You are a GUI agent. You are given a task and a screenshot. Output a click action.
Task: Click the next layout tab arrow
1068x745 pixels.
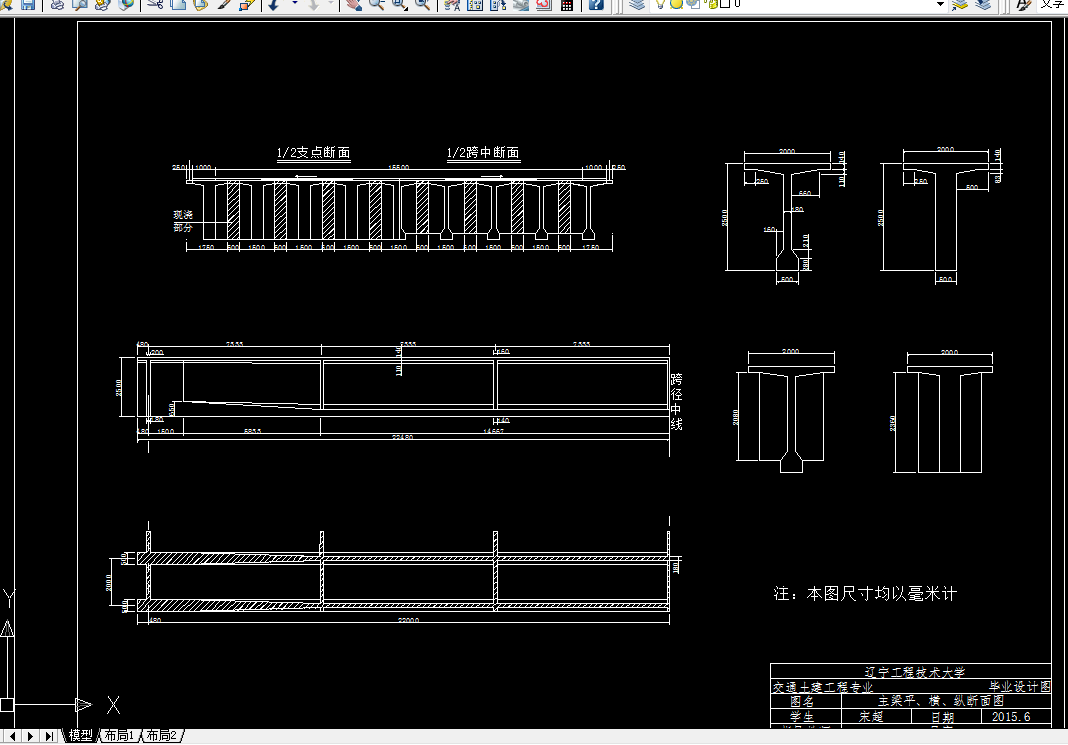(x=30, y=736)
